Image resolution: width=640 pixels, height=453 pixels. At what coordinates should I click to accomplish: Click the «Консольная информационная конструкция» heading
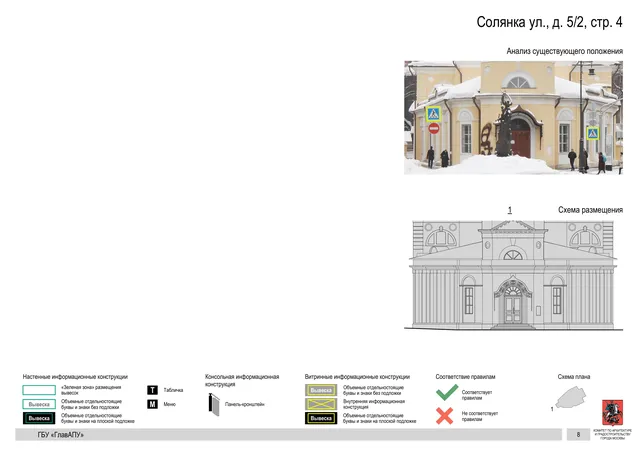click(x=242, y=380)
